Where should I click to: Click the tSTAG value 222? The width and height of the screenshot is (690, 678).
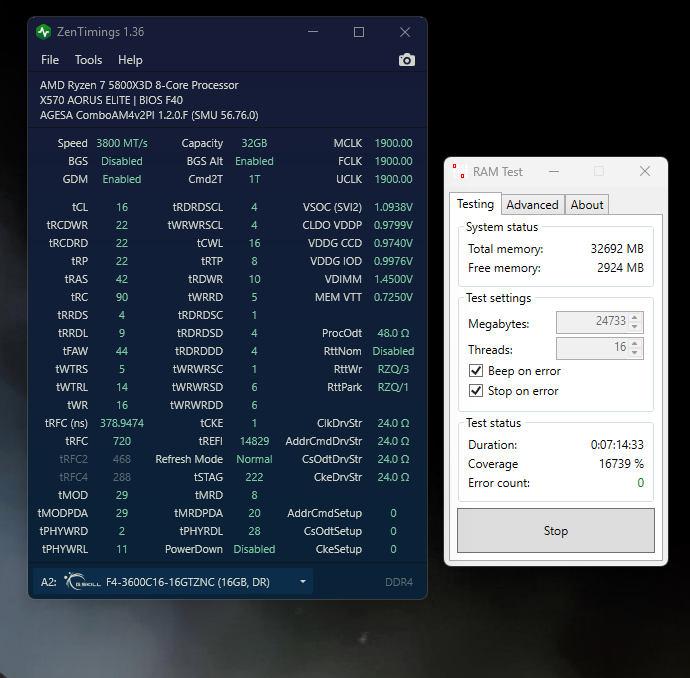pyautogui.click(x=254, y=477)
